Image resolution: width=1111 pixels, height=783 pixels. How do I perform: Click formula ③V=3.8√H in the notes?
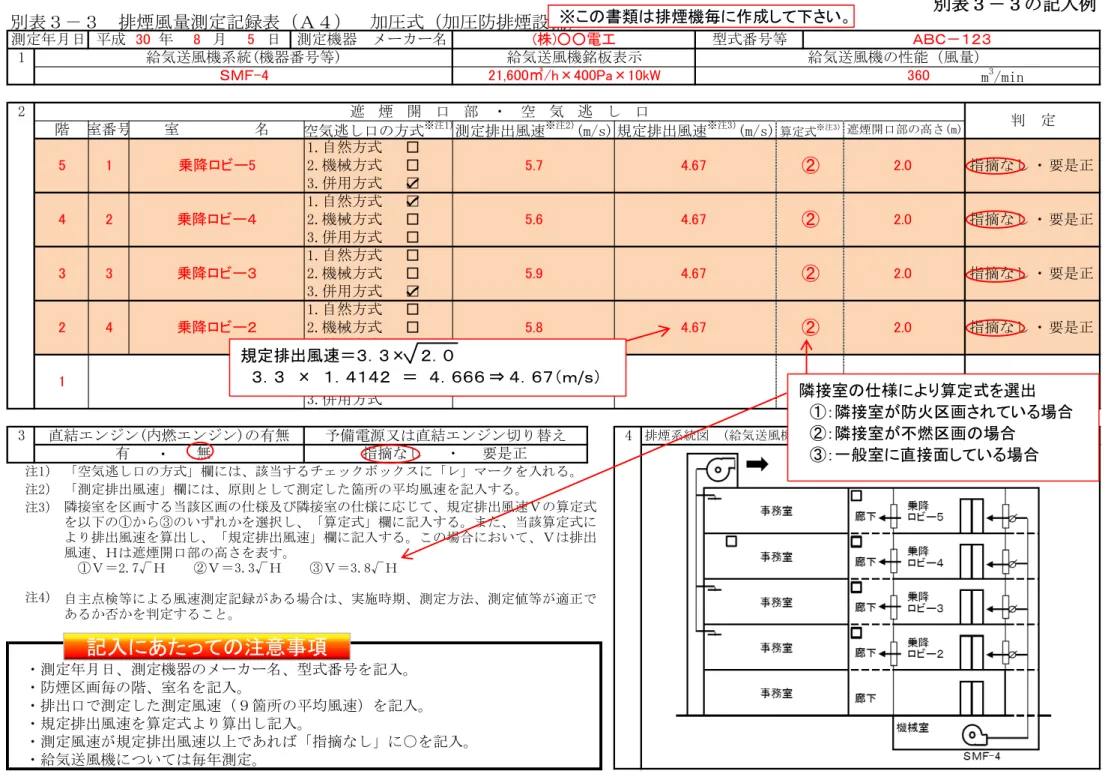[353, 568]
